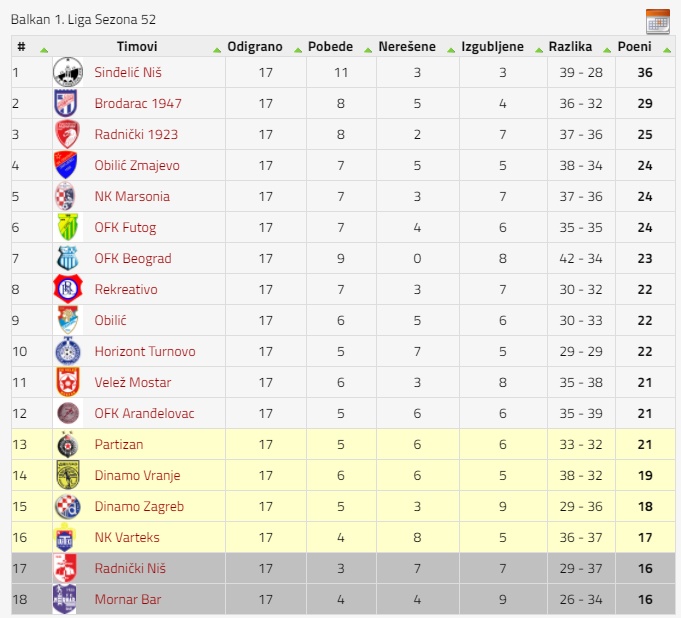Open OFK Beograd team link
681x618 pixels.
(133, 258)
